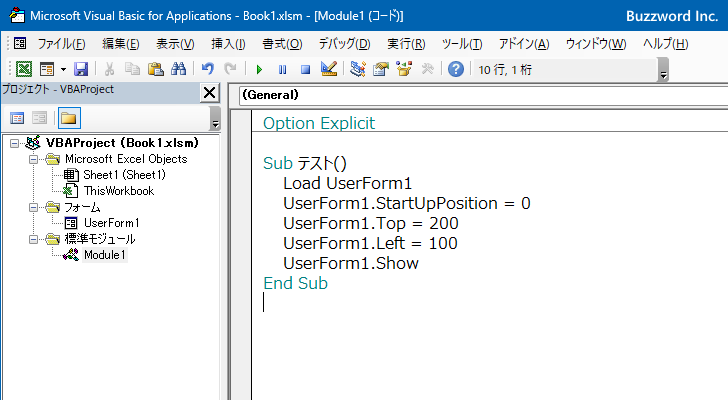This screenshot has height=400, width=728.
Task: Run the Sub with the green play icon
Action: (x=259, y=70)
